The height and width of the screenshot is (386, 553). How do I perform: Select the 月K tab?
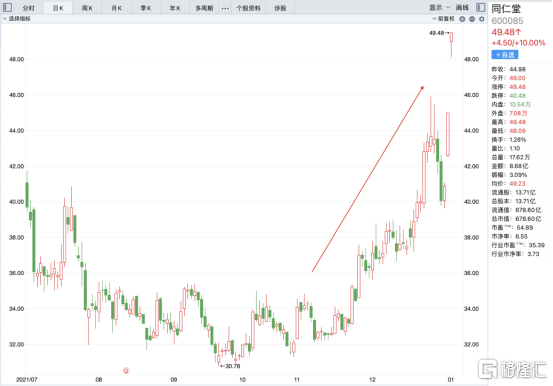pos(116,8)
